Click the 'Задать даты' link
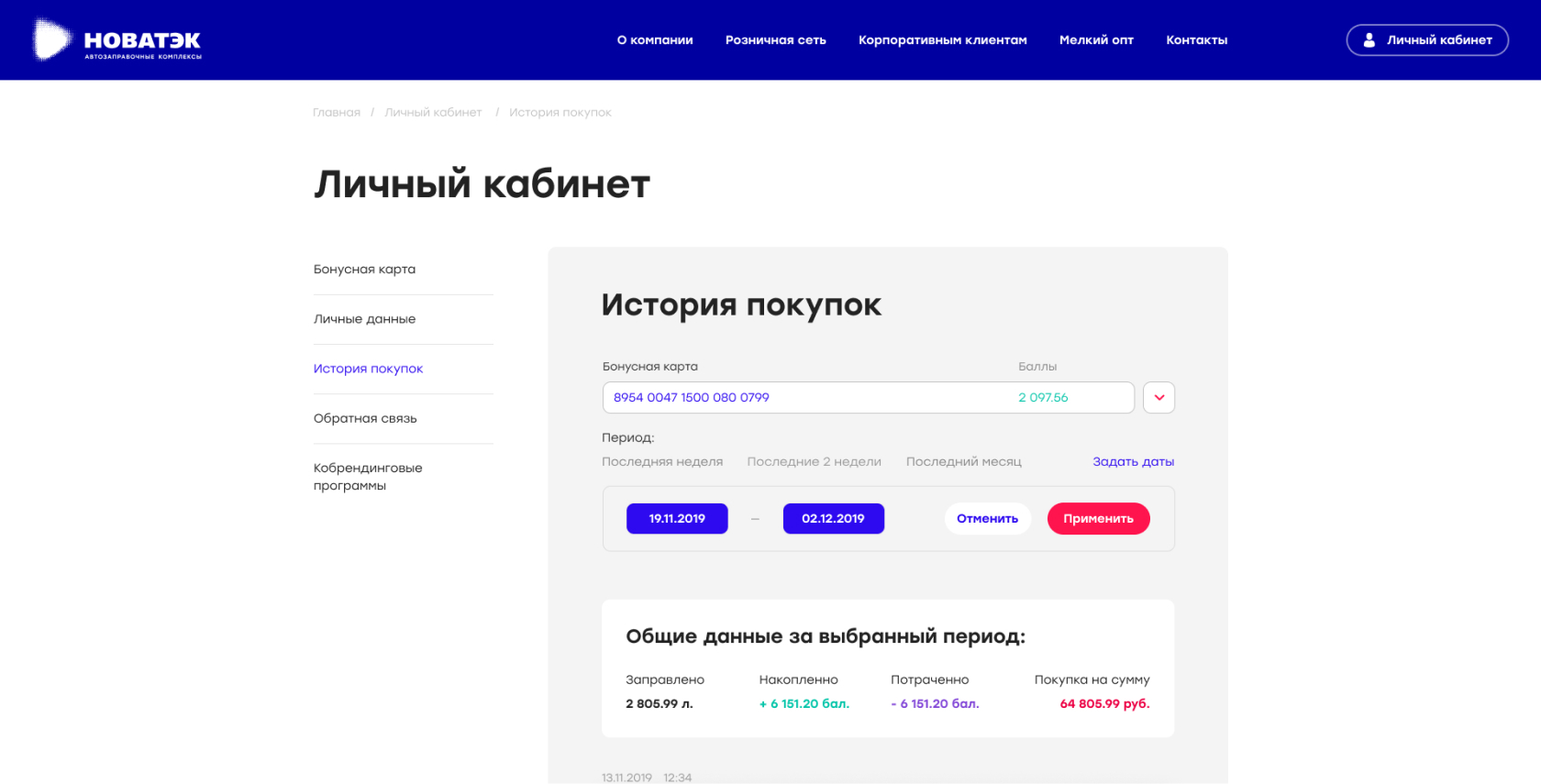The width and height of the screenshot is (1541, 784). tap(1133, 462)
